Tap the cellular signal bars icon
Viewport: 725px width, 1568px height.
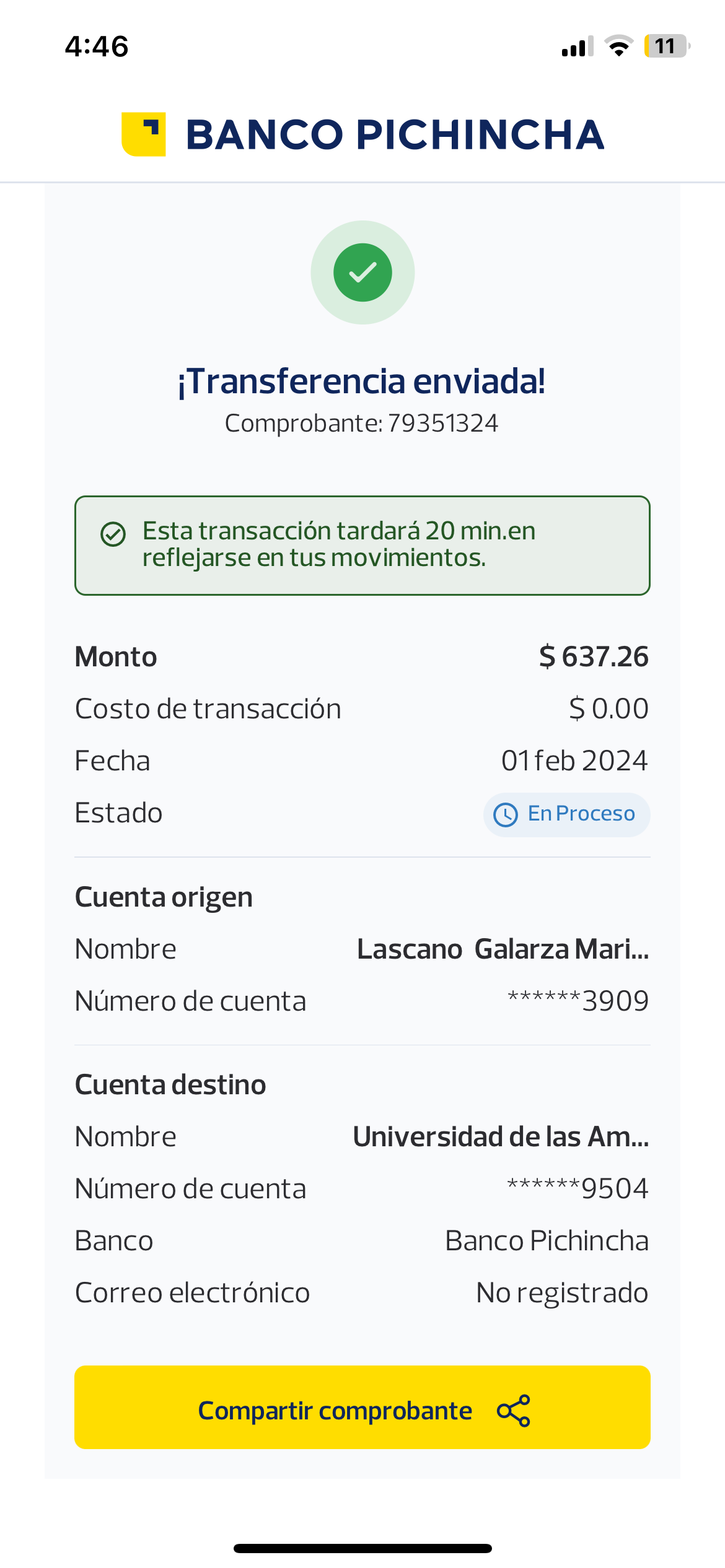pos(577,46)
